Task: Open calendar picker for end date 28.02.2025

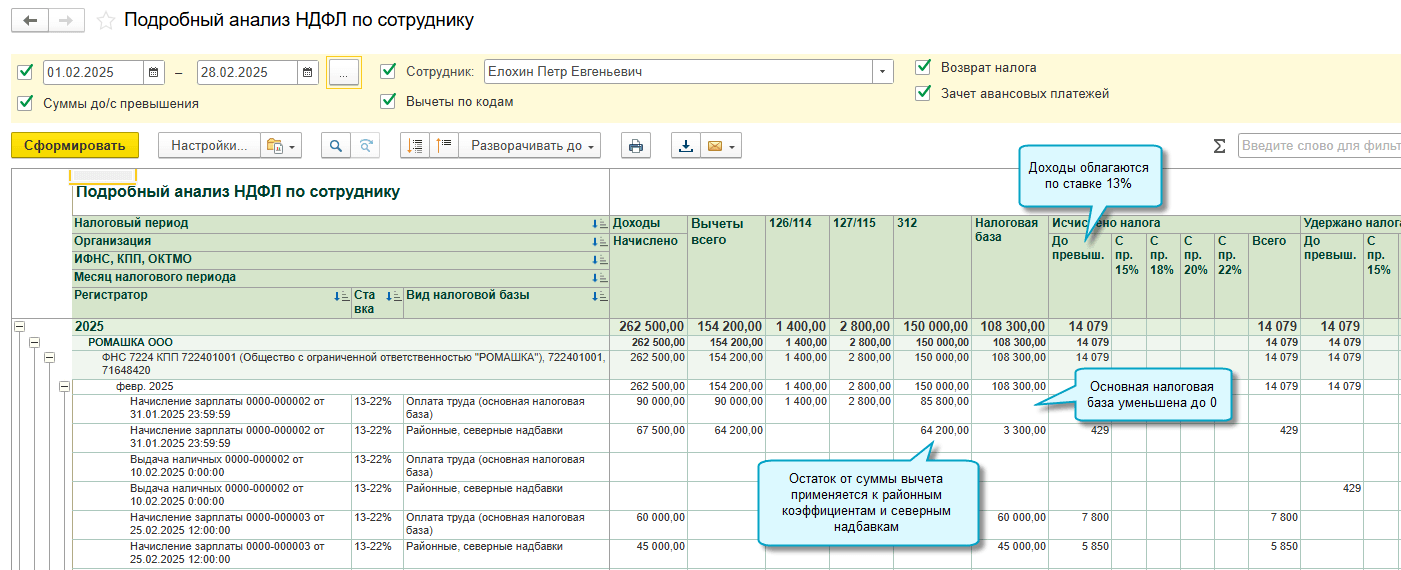Action: [309, 72]
